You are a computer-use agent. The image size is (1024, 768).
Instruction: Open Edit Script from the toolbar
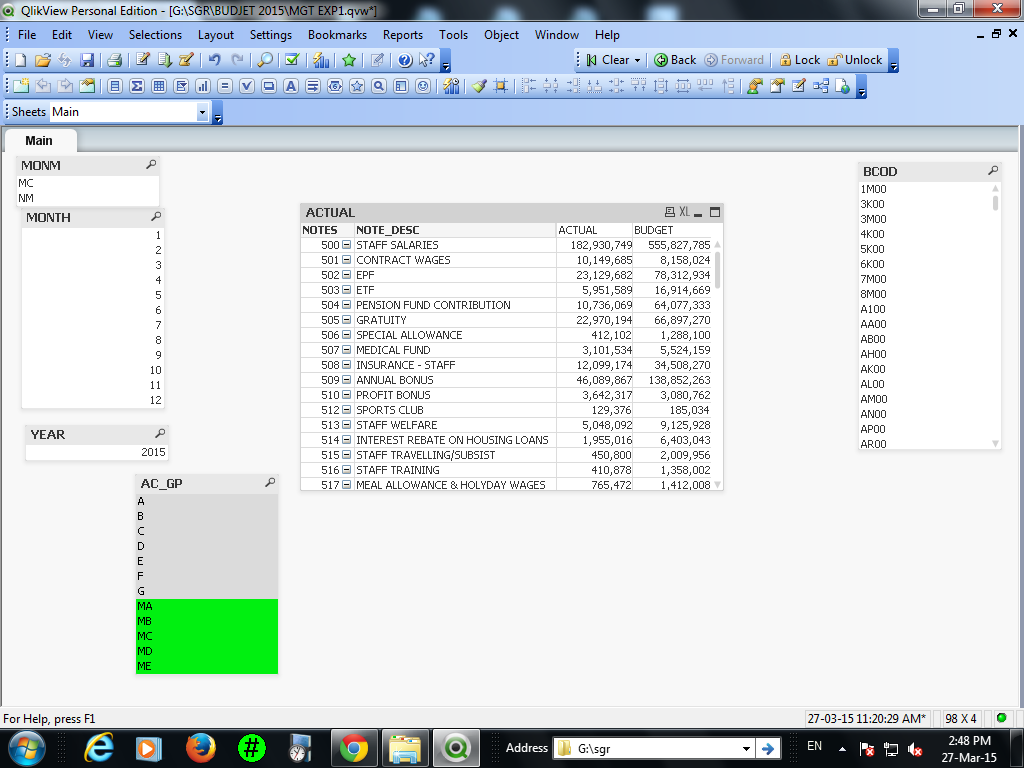point(142,60)
